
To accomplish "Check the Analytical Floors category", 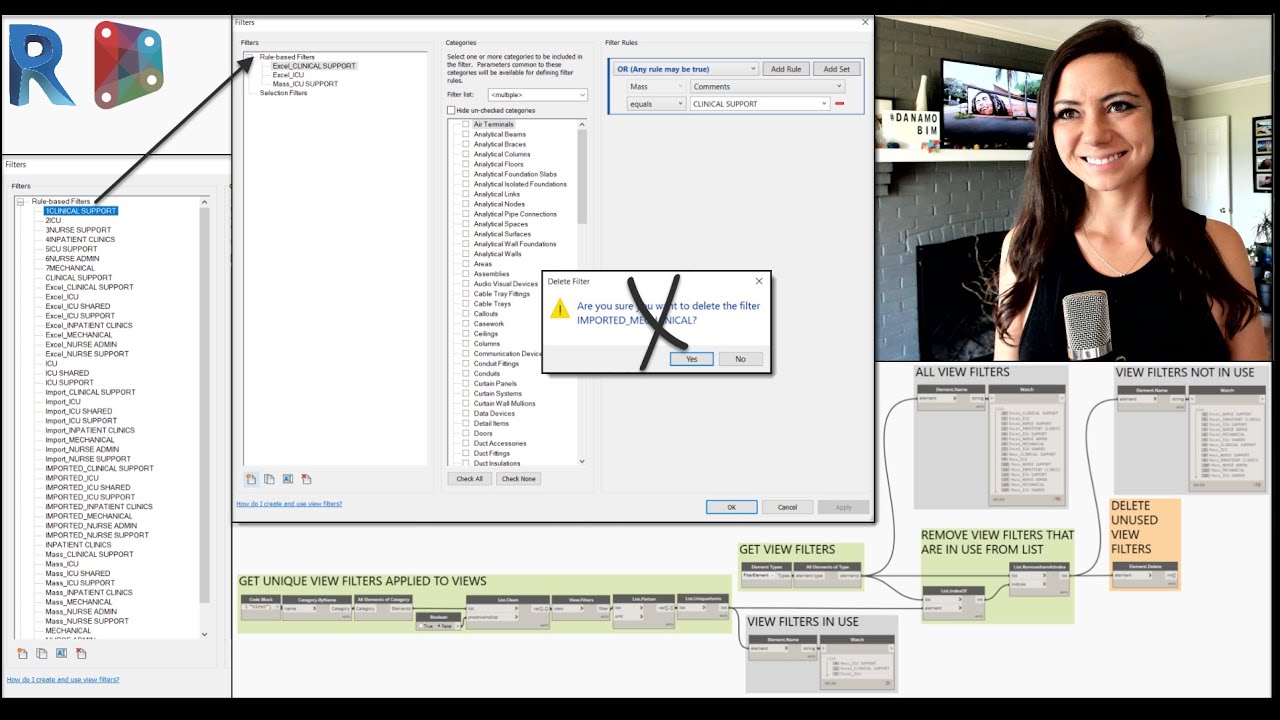I will [x=465, y=164].
